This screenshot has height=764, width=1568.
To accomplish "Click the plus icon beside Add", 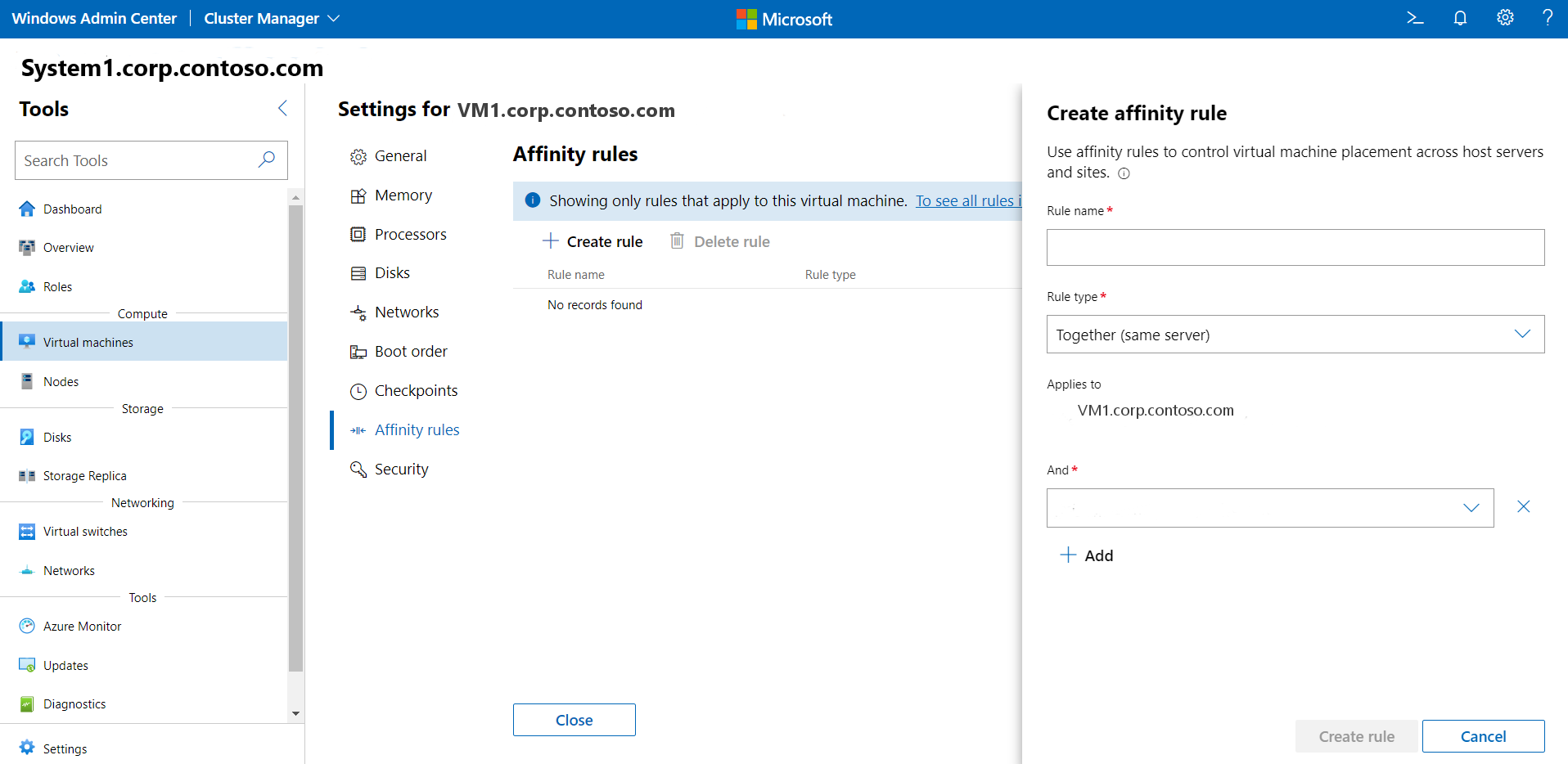I will click(1068, 555).
